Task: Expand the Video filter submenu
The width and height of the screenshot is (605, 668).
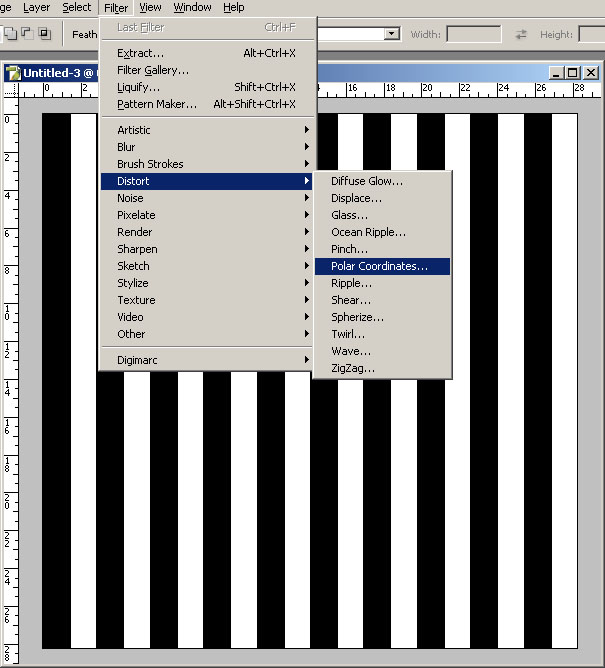Action: (x=207, y=317)
